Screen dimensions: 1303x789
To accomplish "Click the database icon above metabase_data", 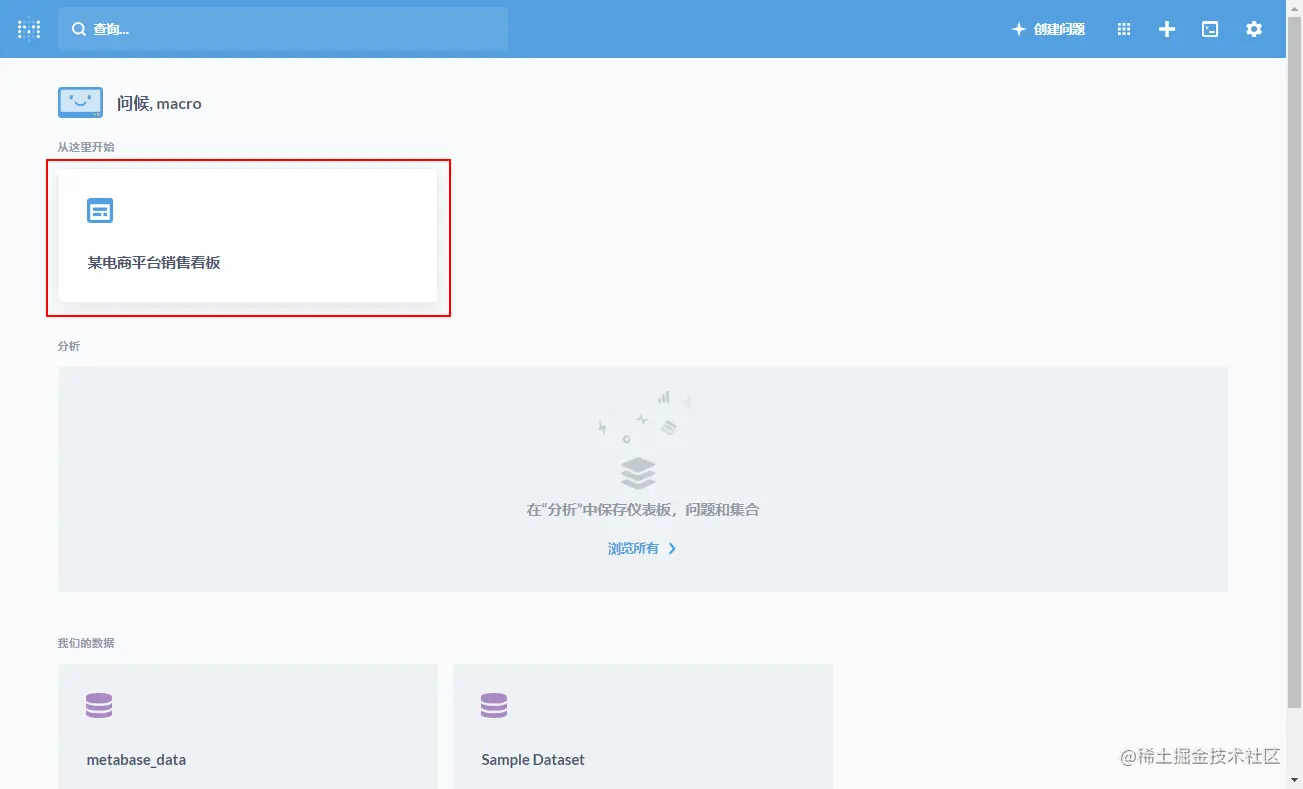I will point(99,705).
